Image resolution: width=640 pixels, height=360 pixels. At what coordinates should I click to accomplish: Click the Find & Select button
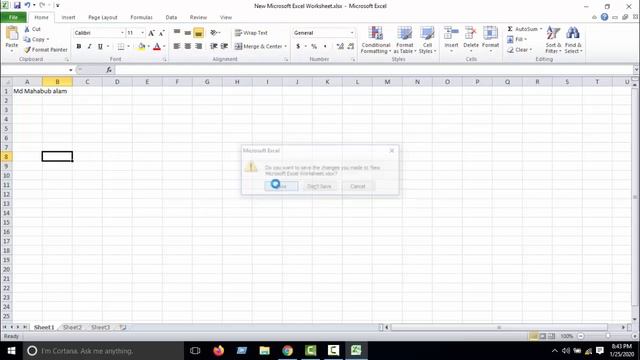pyautogui.click(x=573, y=40)
